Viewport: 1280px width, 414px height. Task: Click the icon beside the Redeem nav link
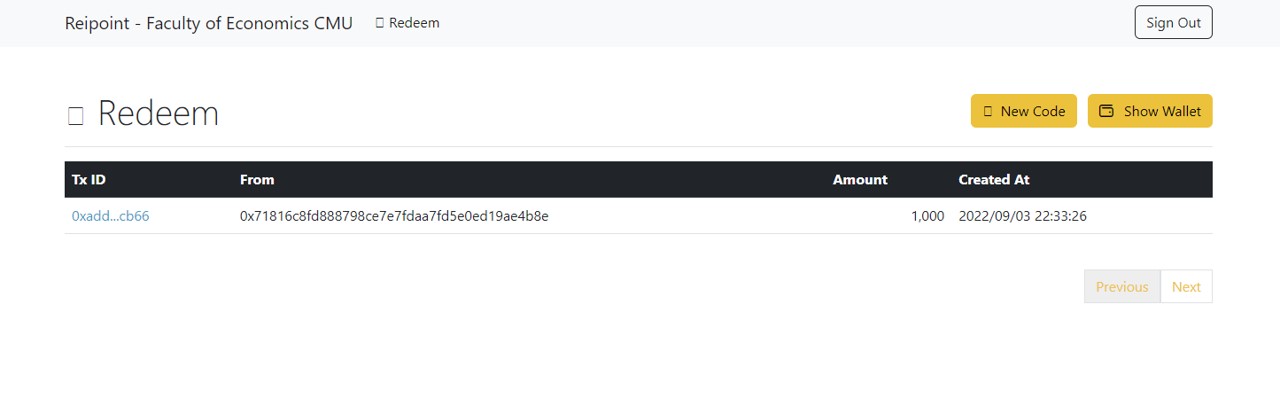point(380,23)
